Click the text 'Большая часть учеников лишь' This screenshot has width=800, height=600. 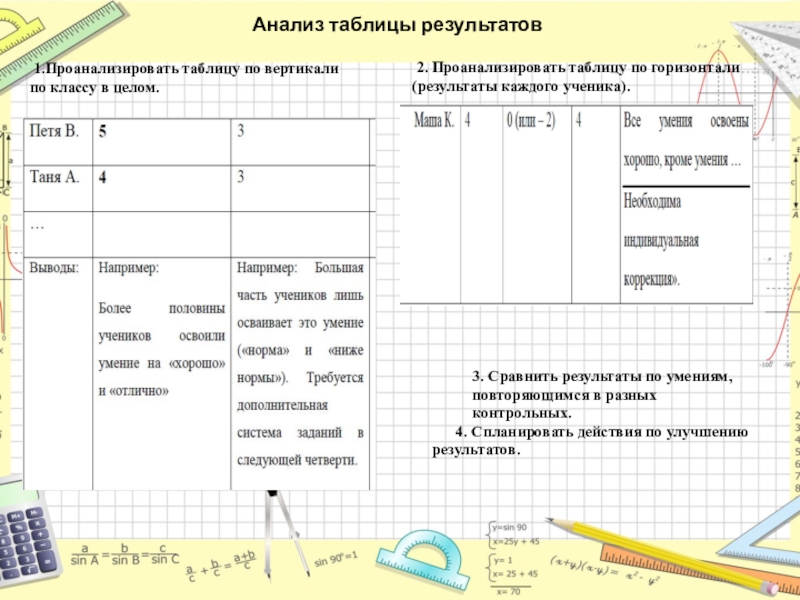click(x=300, y=282)
